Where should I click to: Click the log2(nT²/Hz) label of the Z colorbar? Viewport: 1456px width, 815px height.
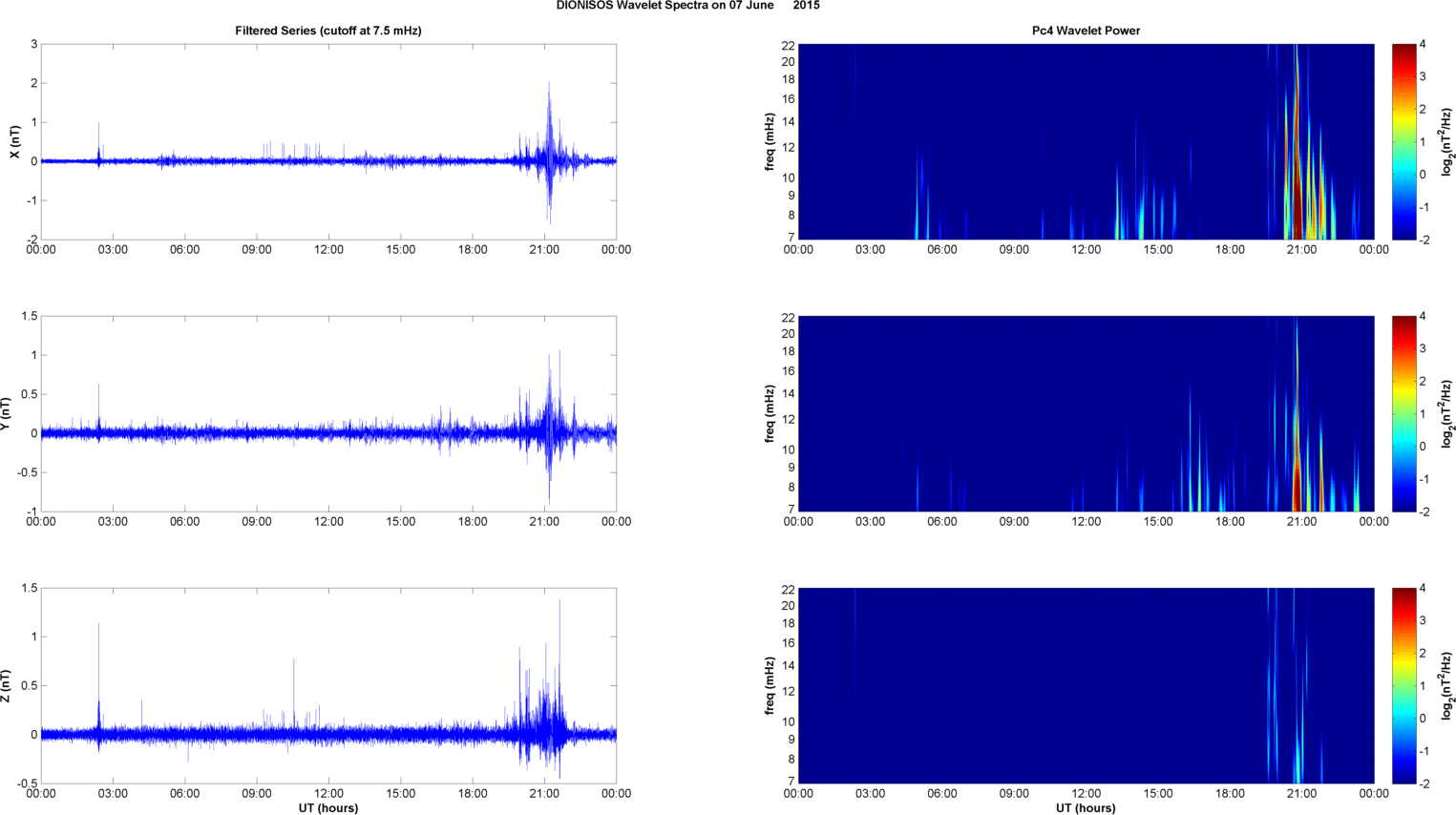click(x=1447, y=686)
